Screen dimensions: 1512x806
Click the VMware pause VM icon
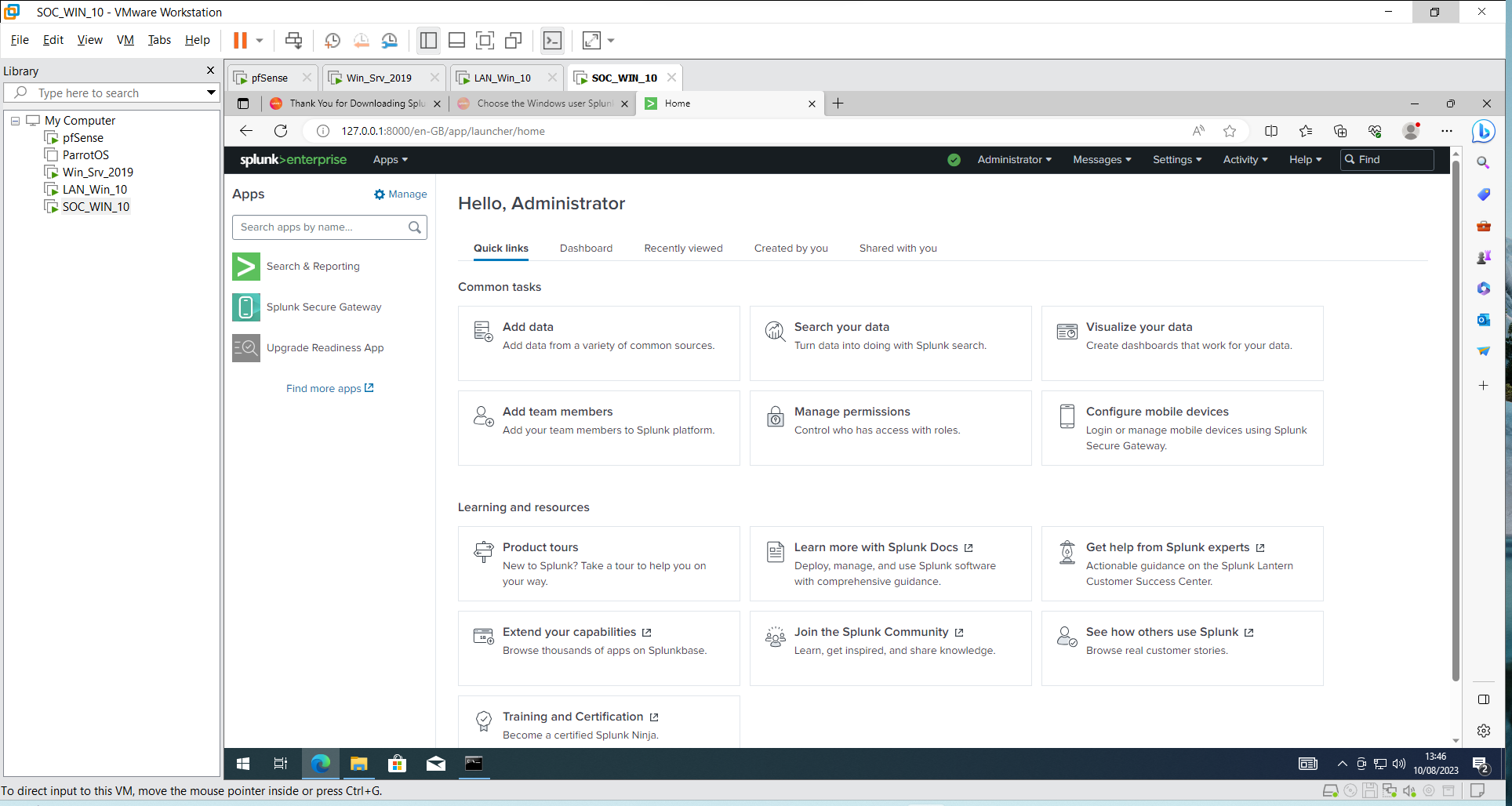point(240,40)
